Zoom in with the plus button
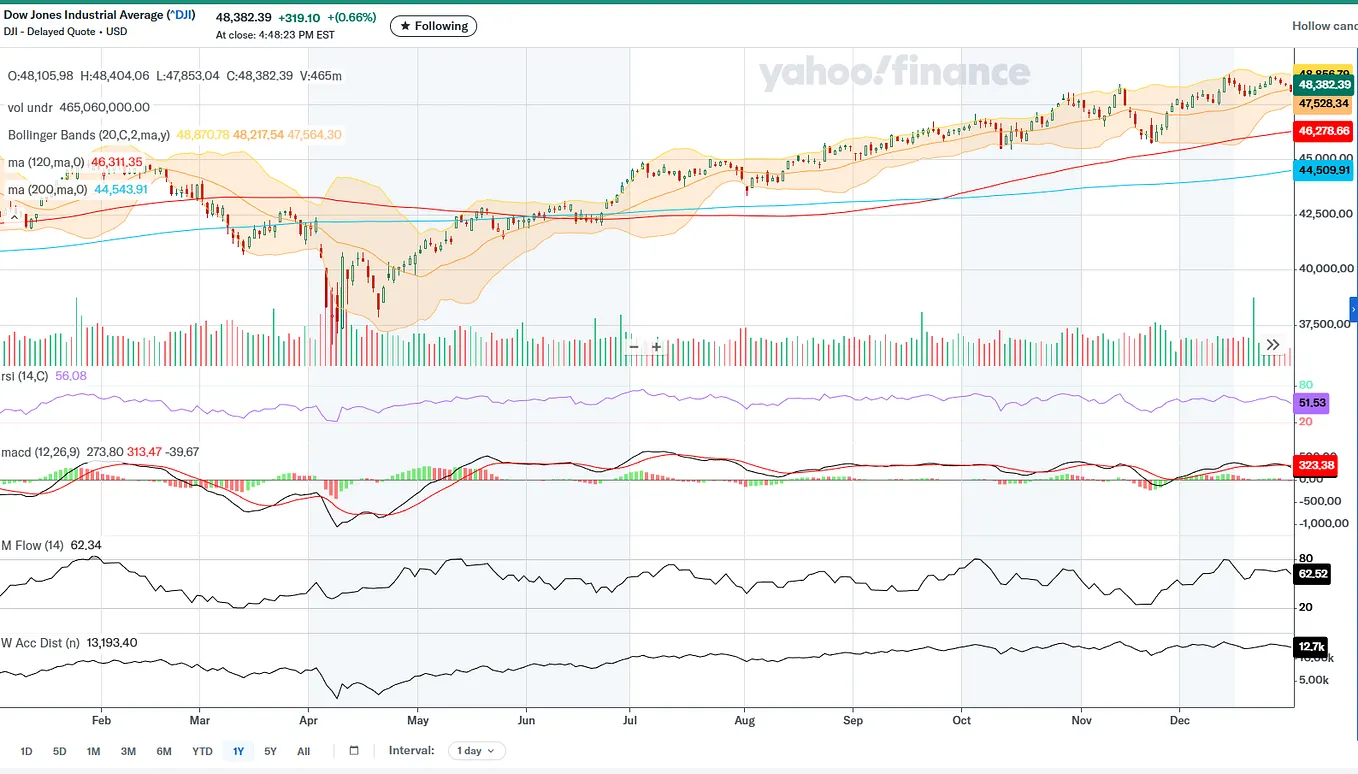 click(656, 347)
